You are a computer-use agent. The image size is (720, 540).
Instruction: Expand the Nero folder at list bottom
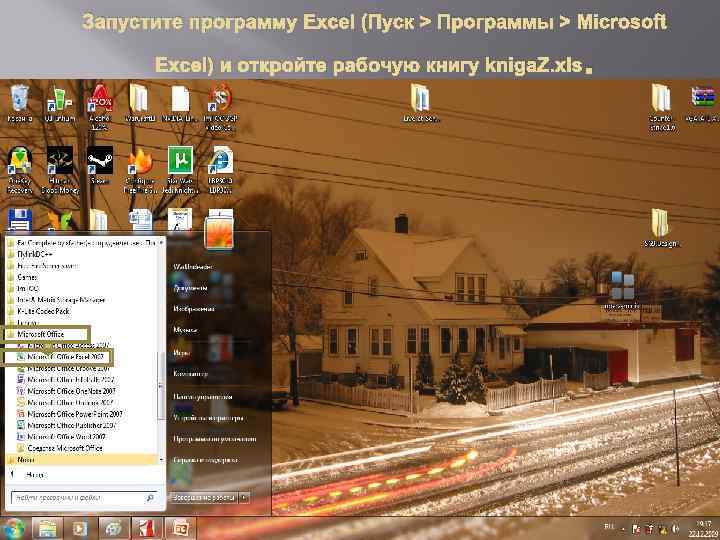[82, 460]
